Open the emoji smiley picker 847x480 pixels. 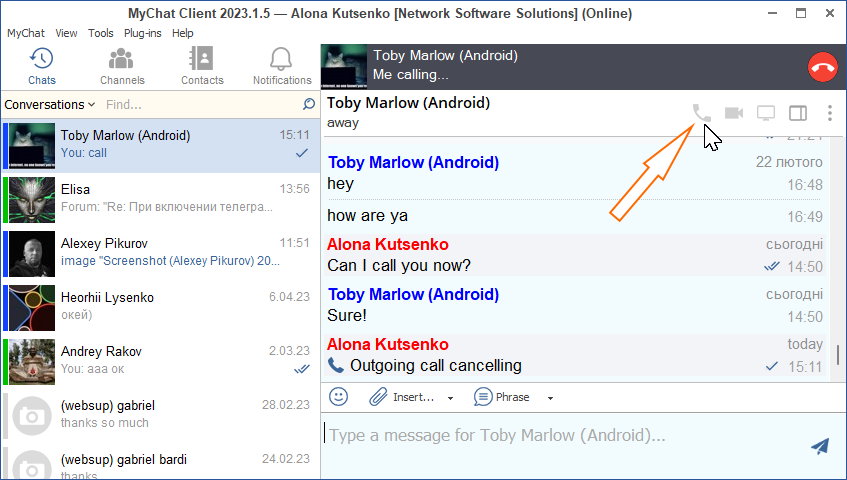click(x=339, y=397)
